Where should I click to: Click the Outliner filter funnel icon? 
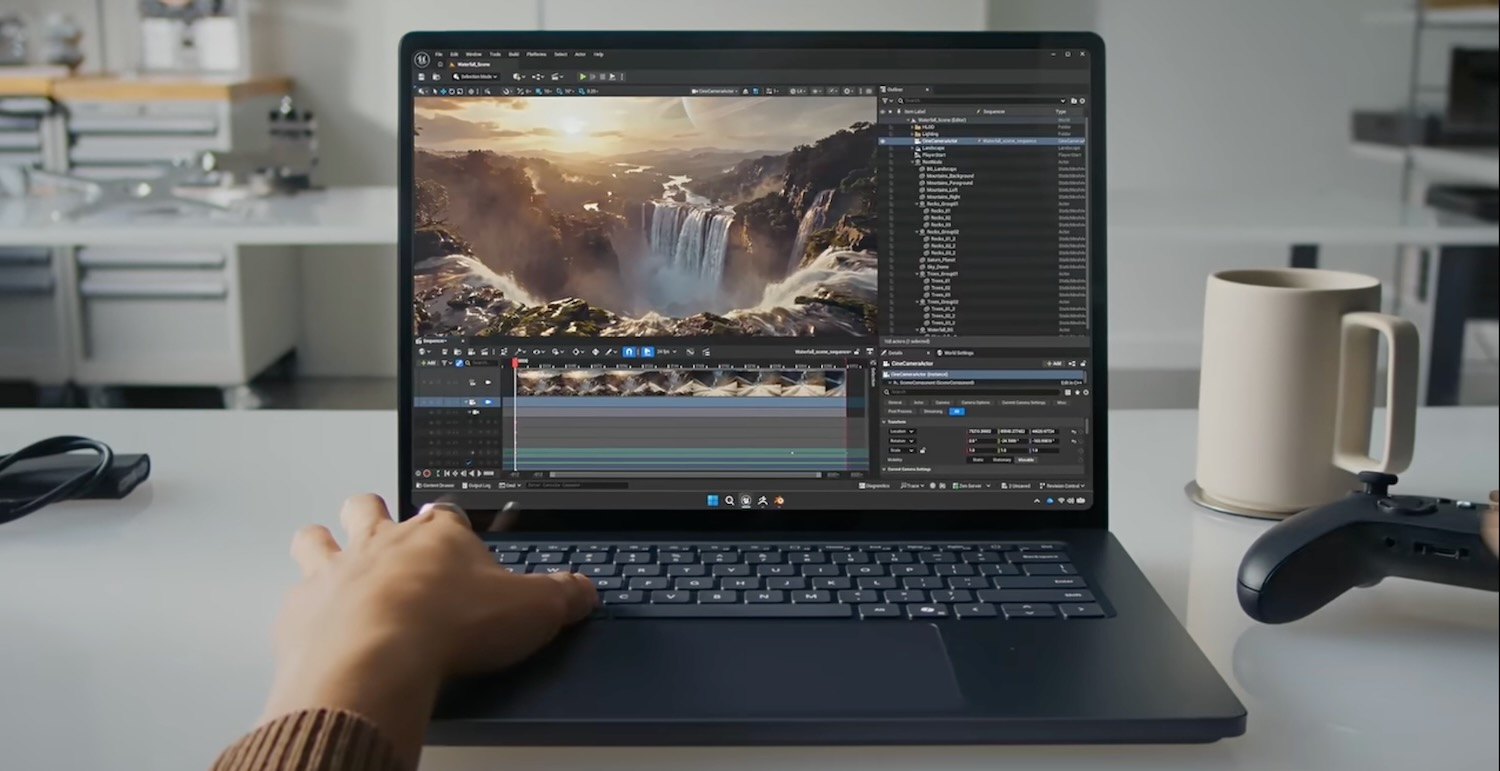pyautogui.click(x=887, y=101)
